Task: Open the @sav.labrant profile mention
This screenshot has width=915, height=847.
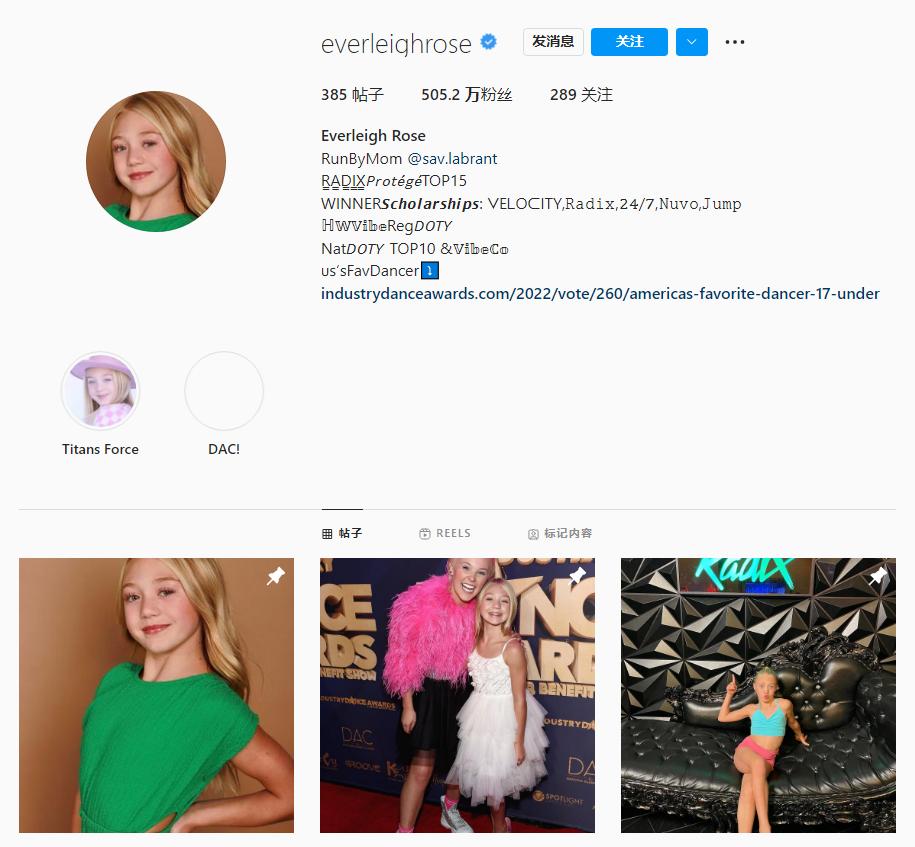Action: coord(452,159)
